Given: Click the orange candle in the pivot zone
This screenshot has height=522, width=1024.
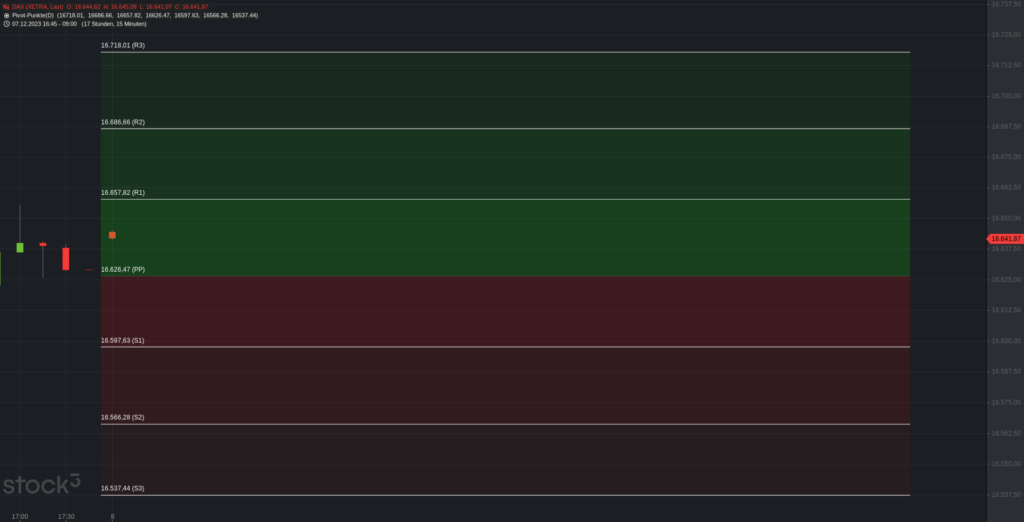Looking at the screenshot, I should coord(112,235).
